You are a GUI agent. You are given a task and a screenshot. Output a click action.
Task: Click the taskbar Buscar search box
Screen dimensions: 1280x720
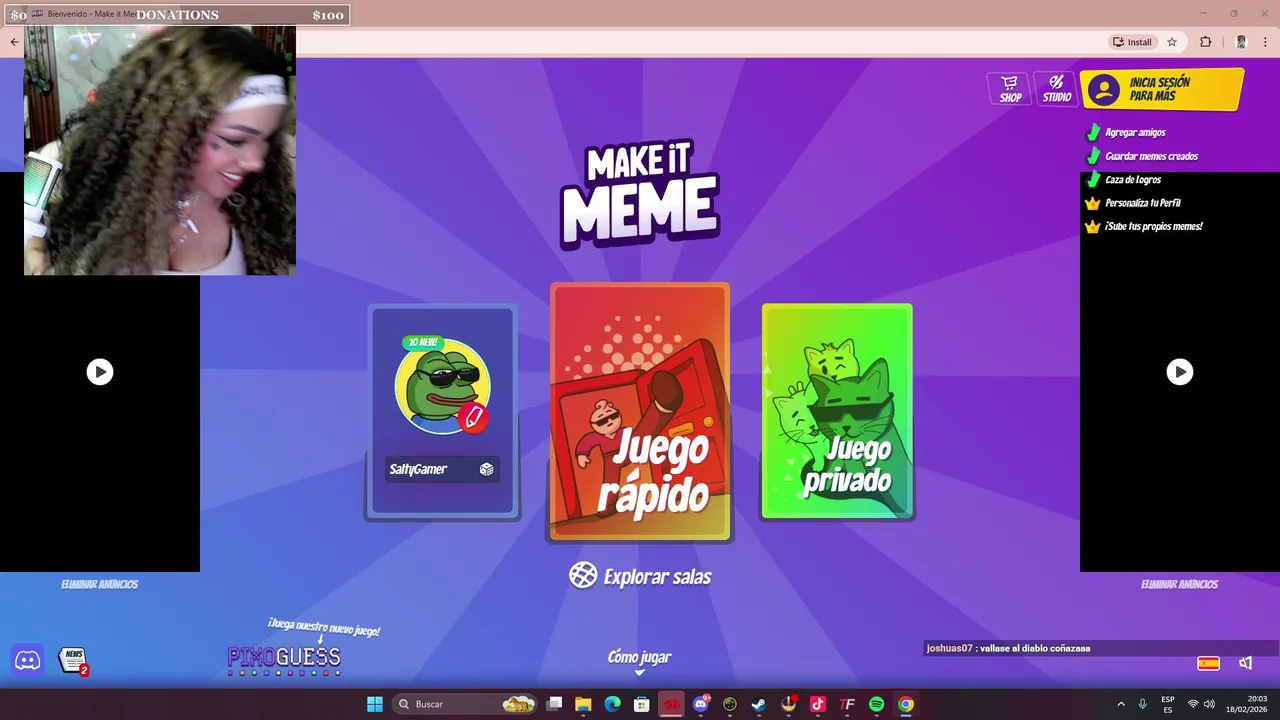click(x=466, y=704)
